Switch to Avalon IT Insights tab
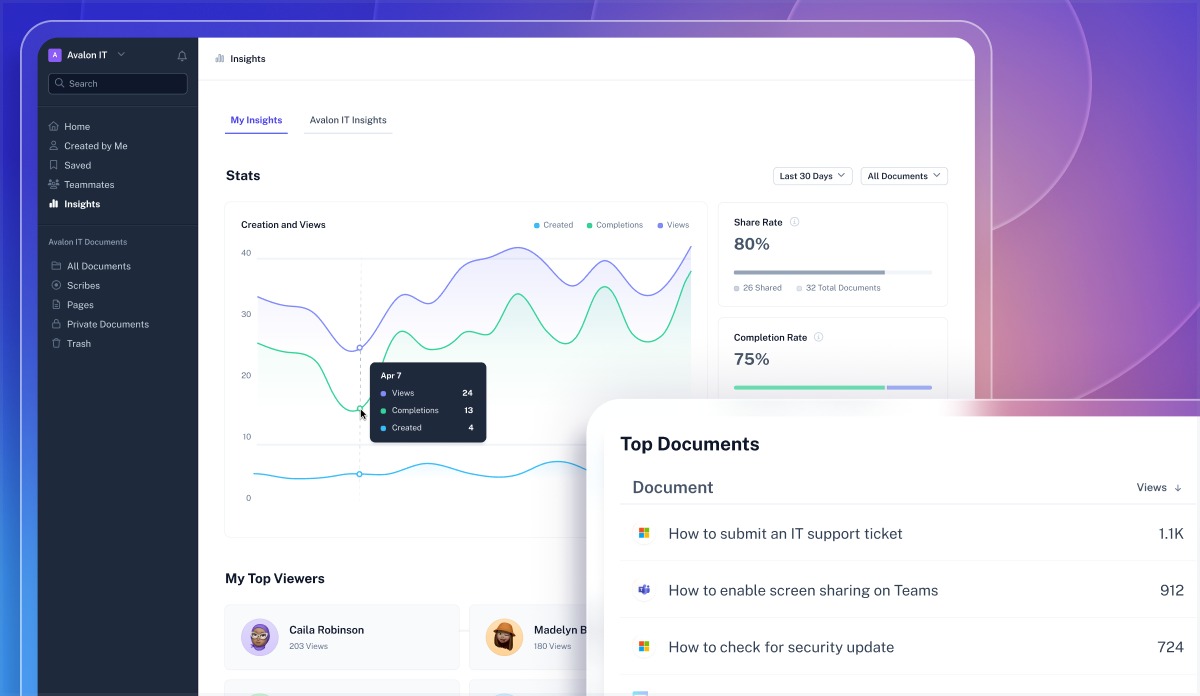This screenshot has width=1200, height=696. 348,120
